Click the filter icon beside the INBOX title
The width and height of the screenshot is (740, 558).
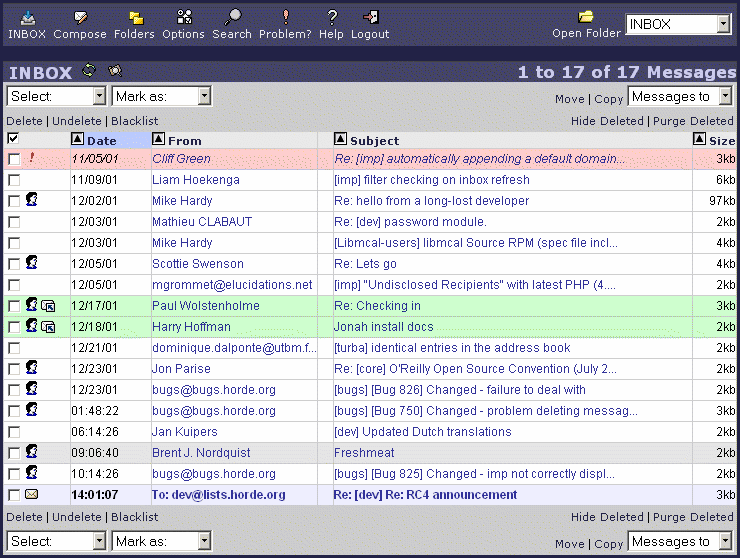(x=115, y=71)
